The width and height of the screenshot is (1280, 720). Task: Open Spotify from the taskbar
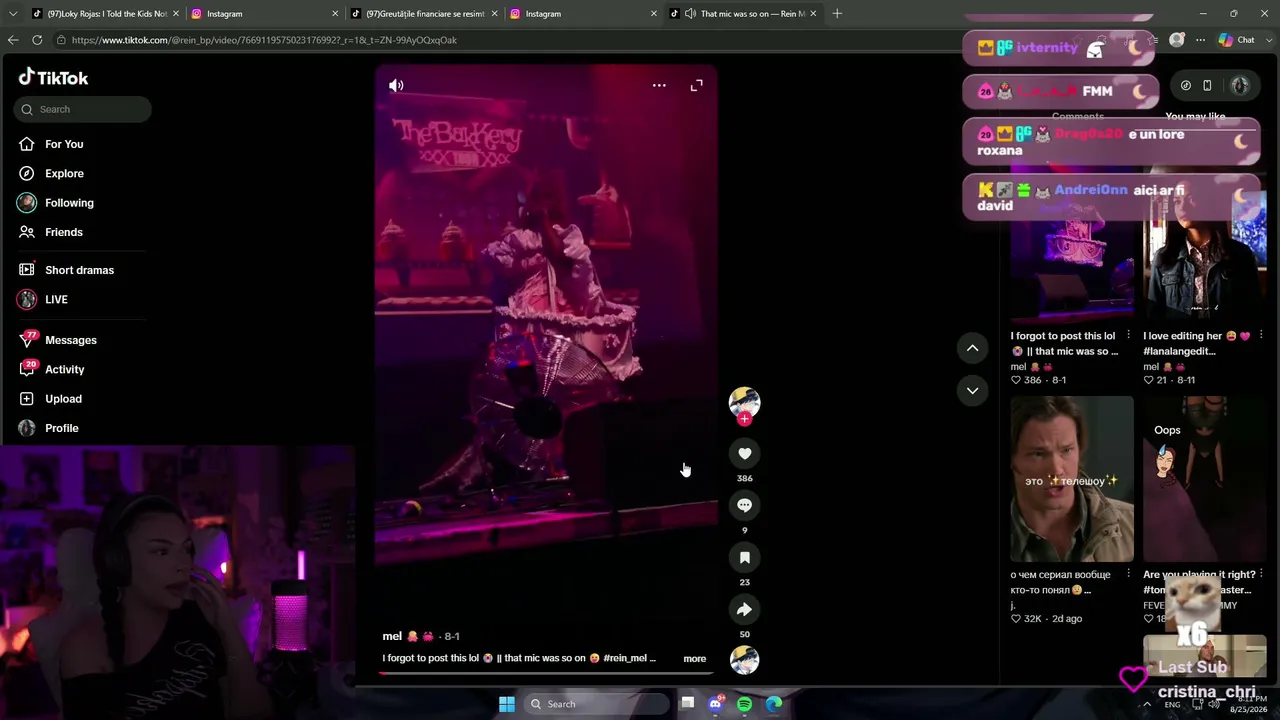744,704
